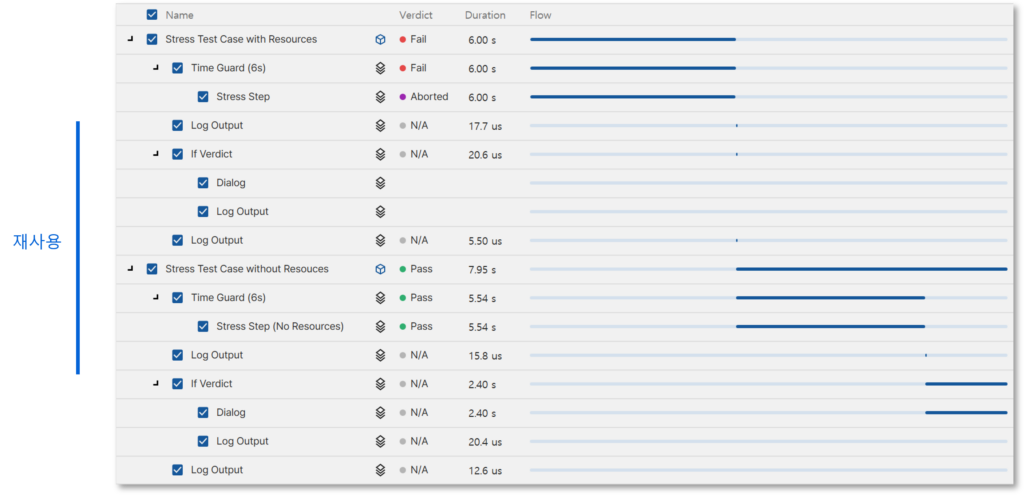Uncheck checkbox of the 2.40 s If Verdict
The width and height of the screenshot is (1024, 495).
pos(178,384)
